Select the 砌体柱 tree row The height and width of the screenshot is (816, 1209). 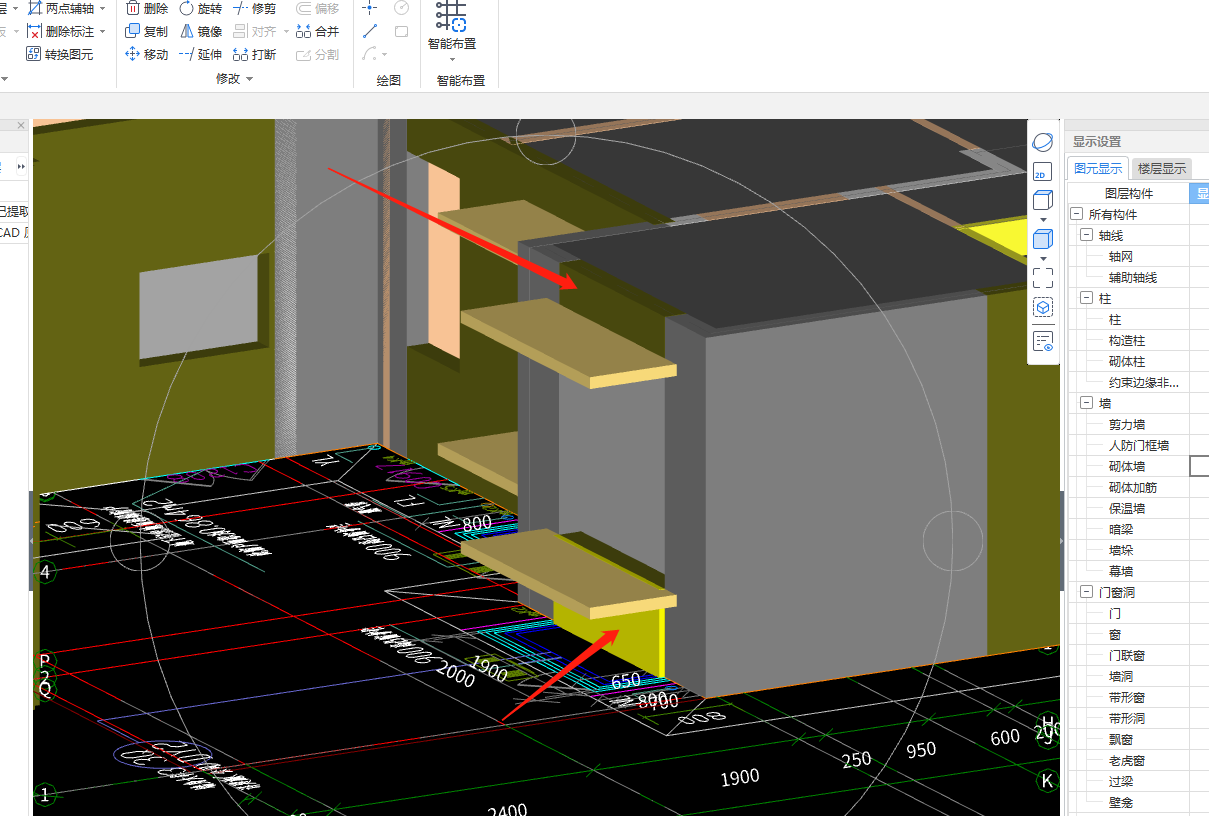coord(1128,361)
